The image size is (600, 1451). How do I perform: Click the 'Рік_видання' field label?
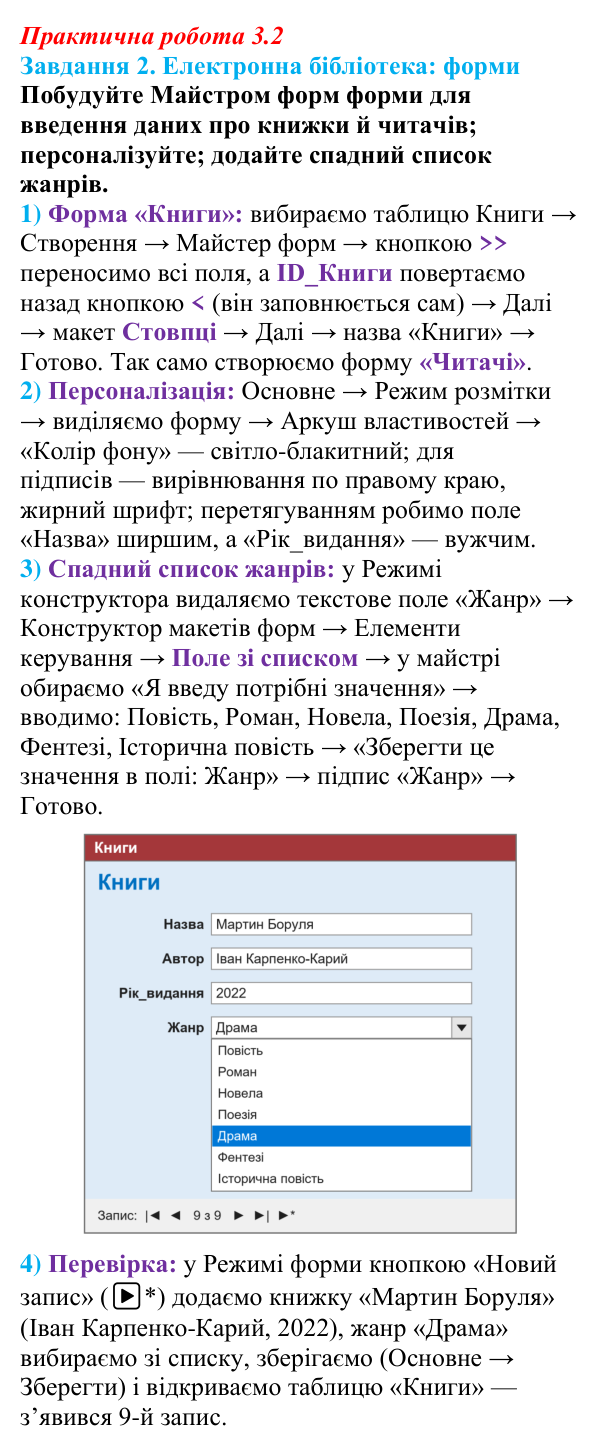coord(161,993)
